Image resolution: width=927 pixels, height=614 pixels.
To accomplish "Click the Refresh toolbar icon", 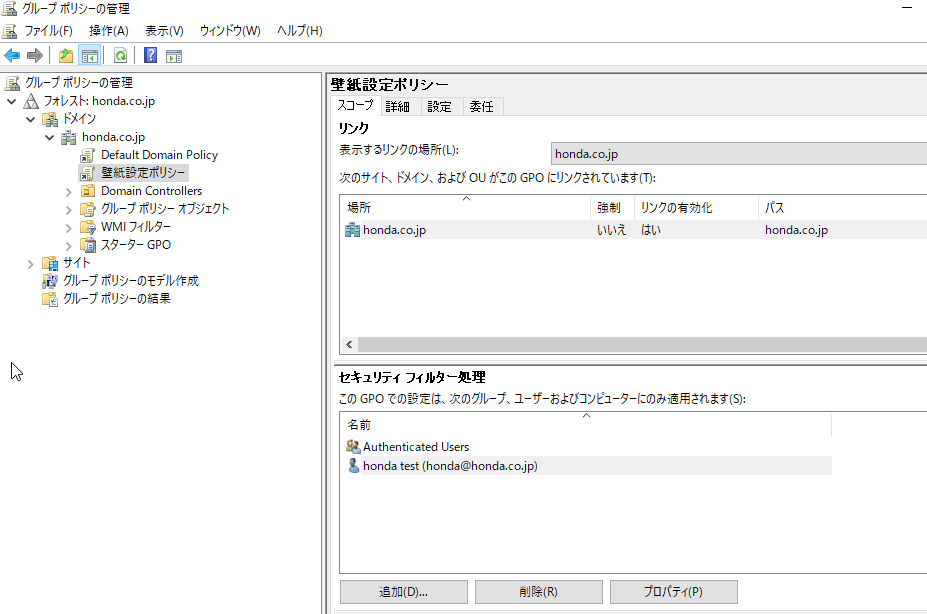I will point(121,56).
